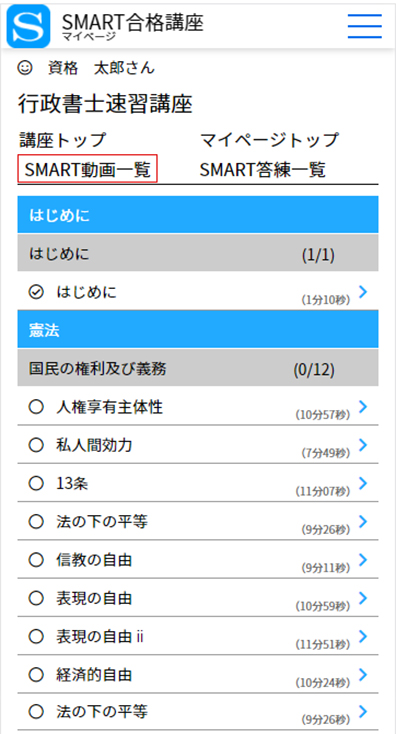Switch to SMART動画一覧 tab
Screen dimensions: 396x734
(x=88, y=169)
